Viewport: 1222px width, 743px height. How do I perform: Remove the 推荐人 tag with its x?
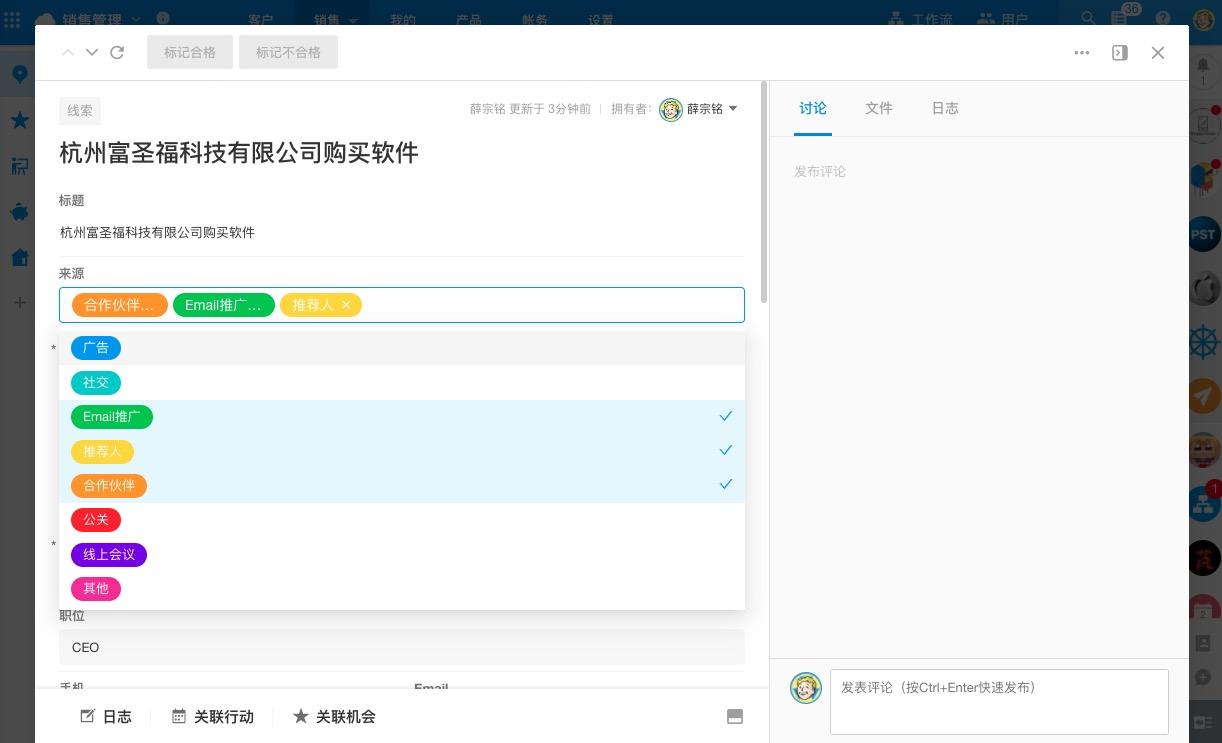click(346, 305)
